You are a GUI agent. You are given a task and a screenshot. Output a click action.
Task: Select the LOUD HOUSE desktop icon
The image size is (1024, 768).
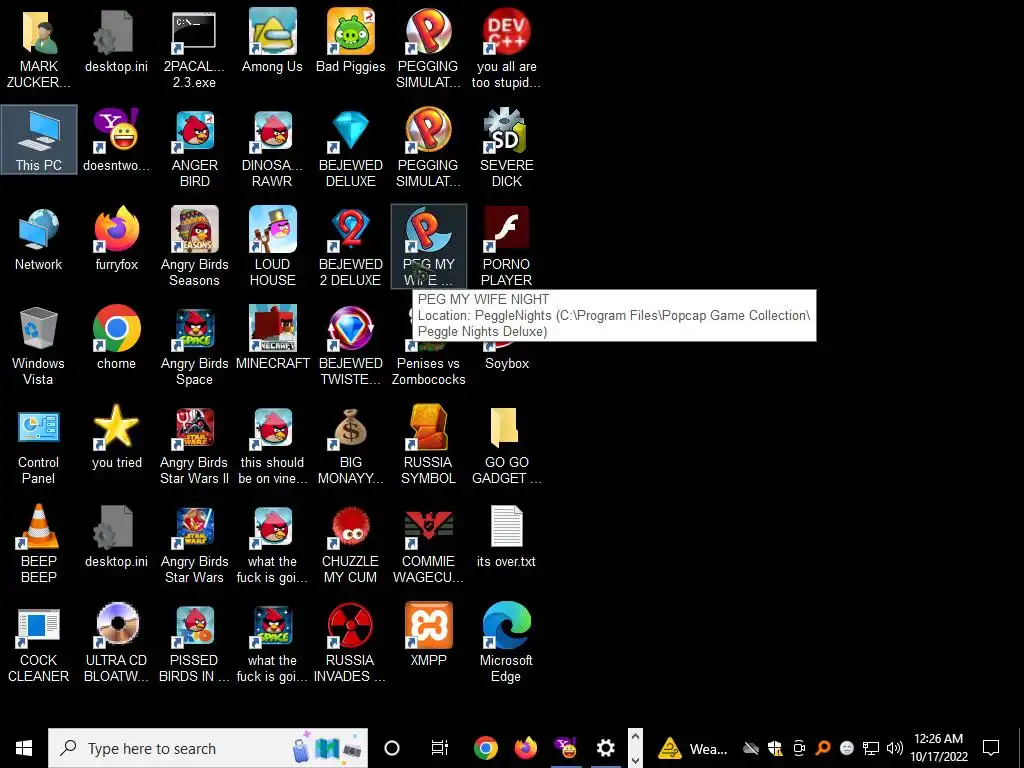click(272, 247)
